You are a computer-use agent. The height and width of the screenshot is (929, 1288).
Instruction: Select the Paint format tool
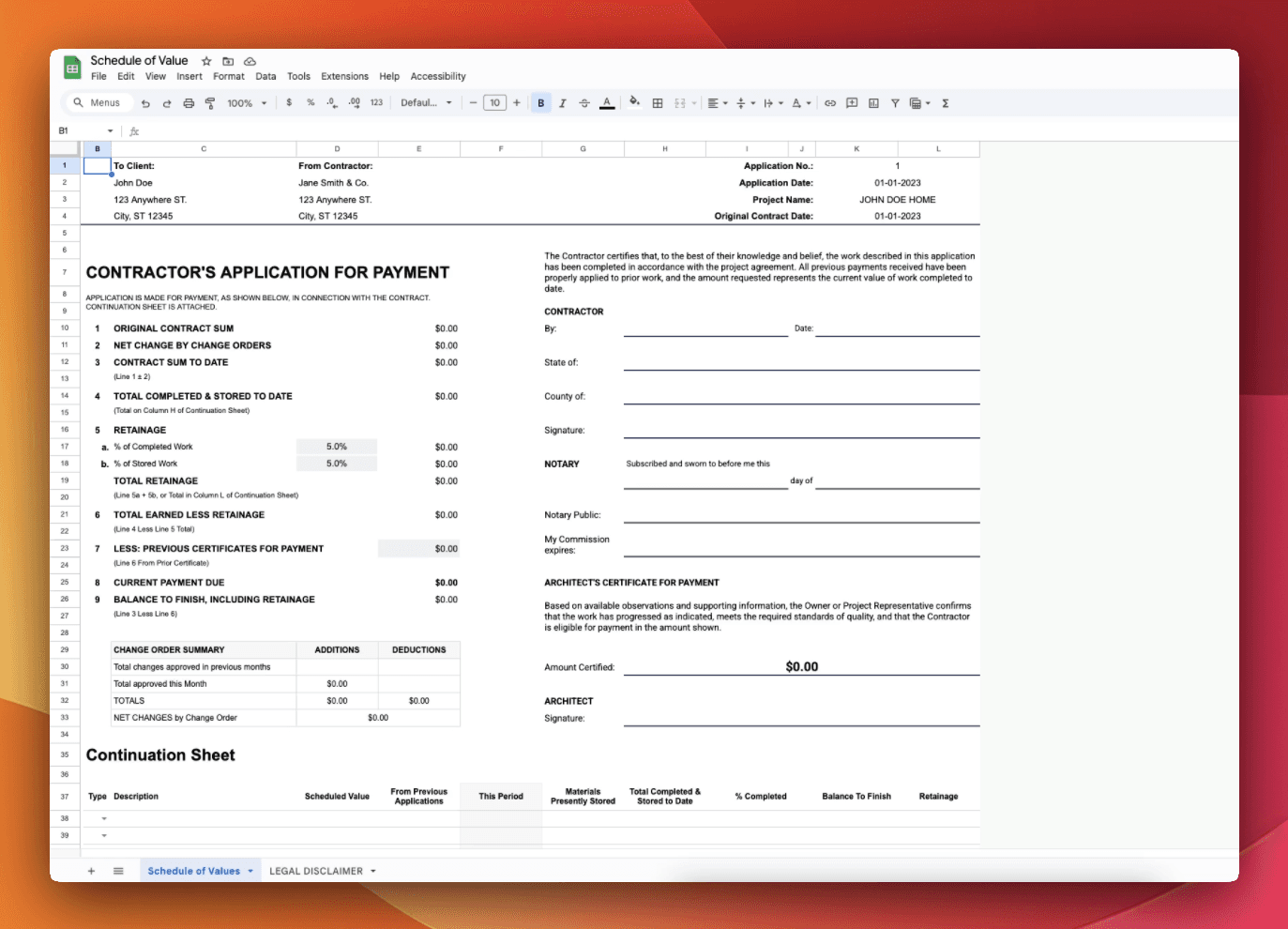[210, 103]
